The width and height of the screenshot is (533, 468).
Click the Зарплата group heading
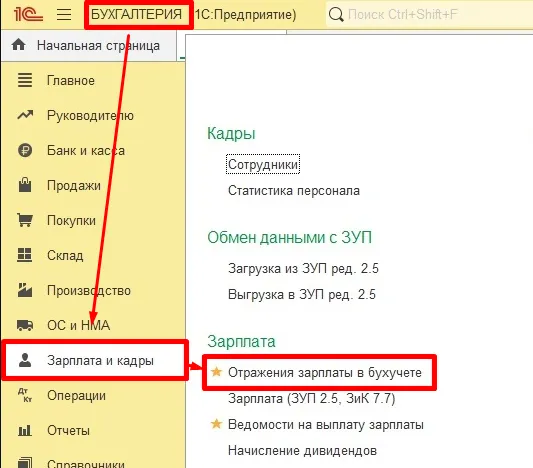pos(241,341)
